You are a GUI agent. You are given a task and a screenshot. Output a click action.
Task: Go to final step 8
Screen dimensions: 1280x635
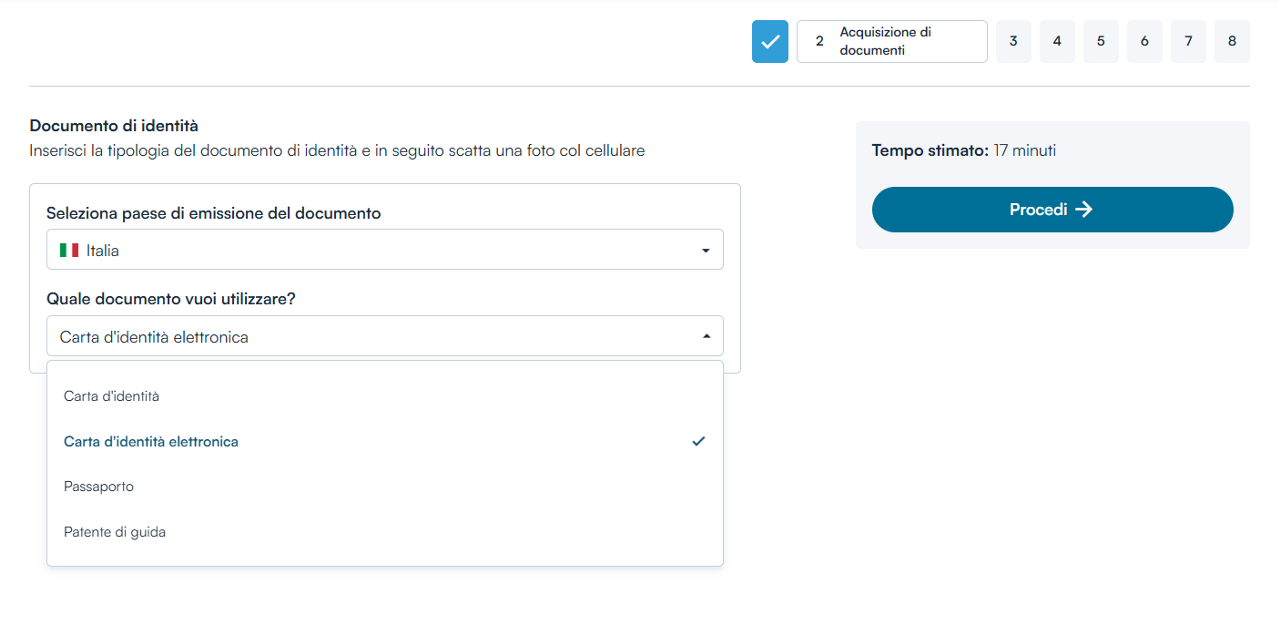point(1232,42)
